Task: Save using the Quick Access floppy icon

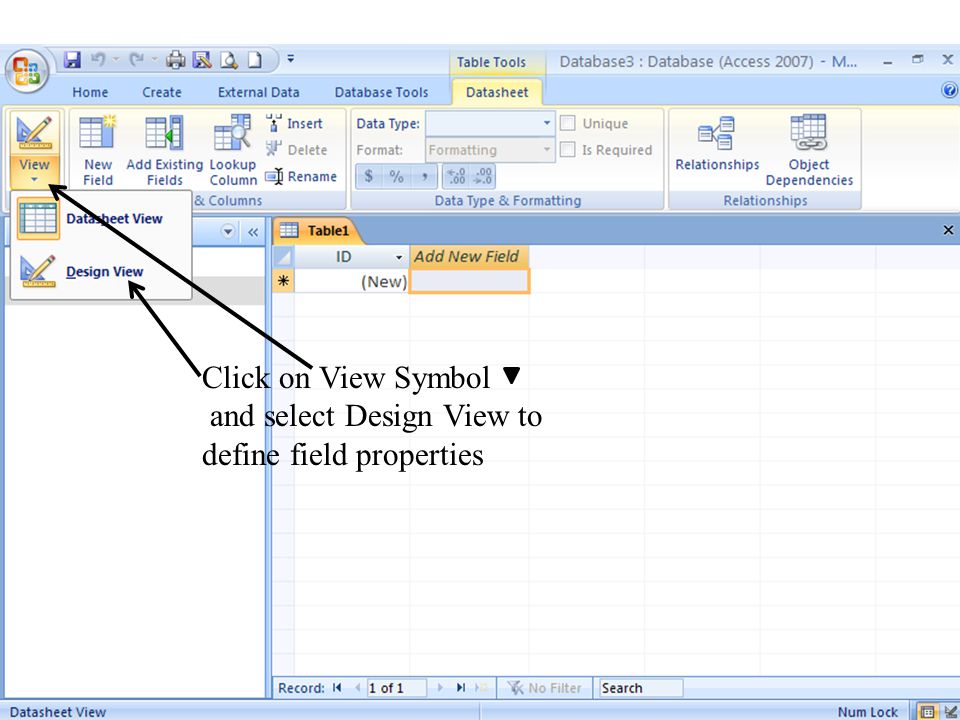Action: 72,59
